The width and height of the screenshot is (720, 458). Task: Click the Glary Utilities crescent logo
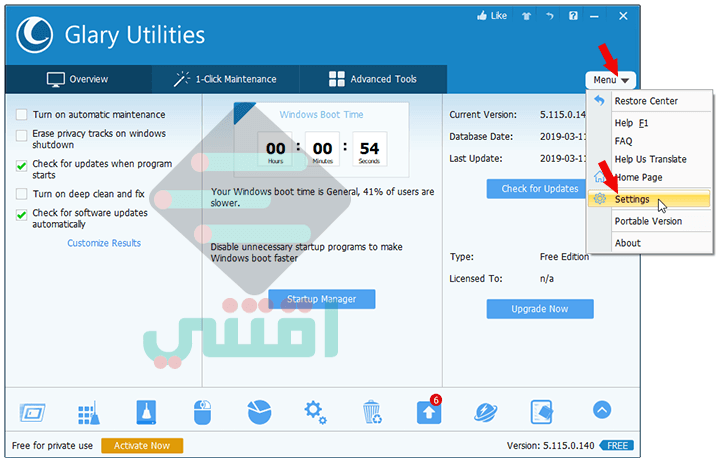click(x=34, y=35)
